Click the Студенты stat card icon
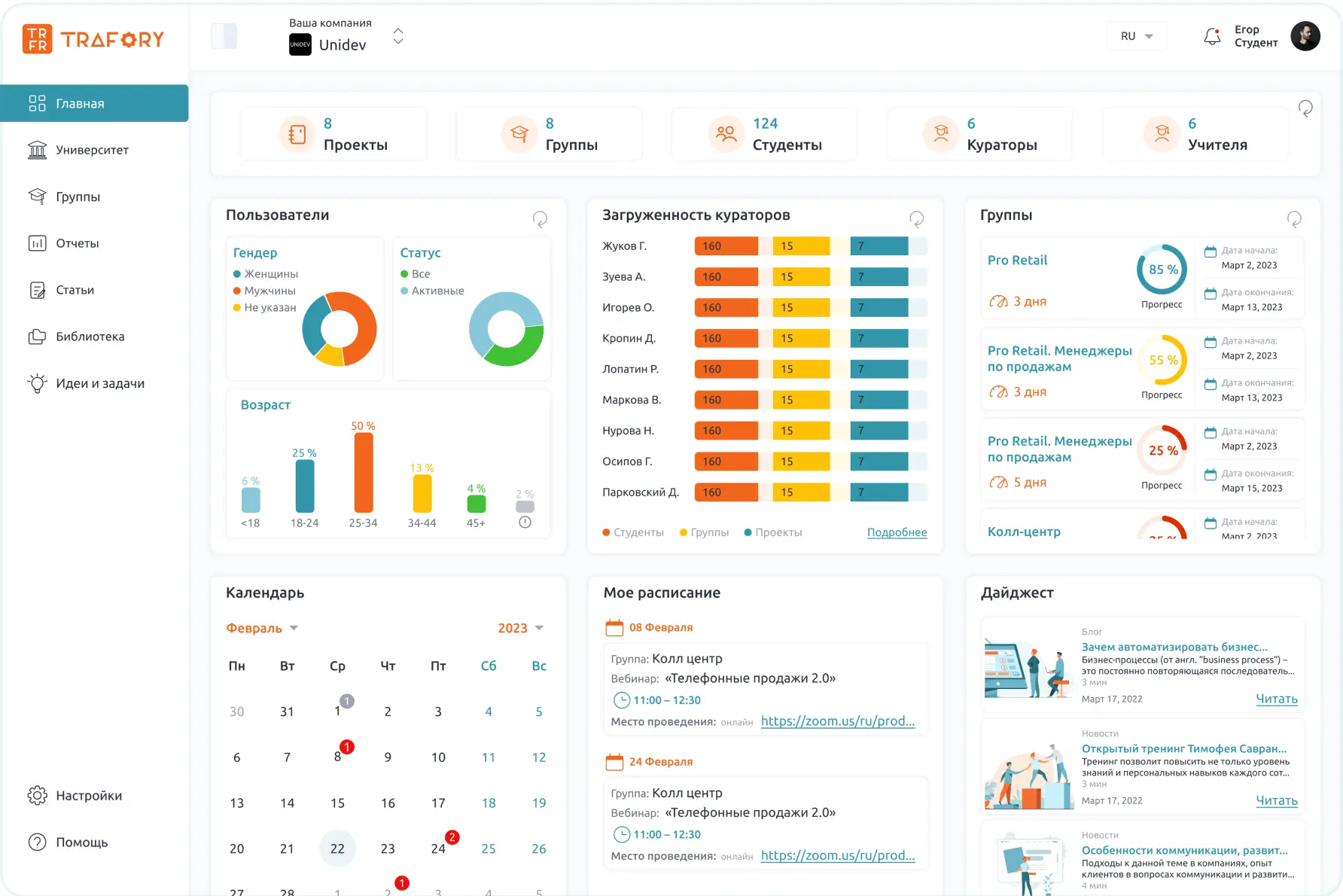1343x896 pixels. [x=726, y=134]
